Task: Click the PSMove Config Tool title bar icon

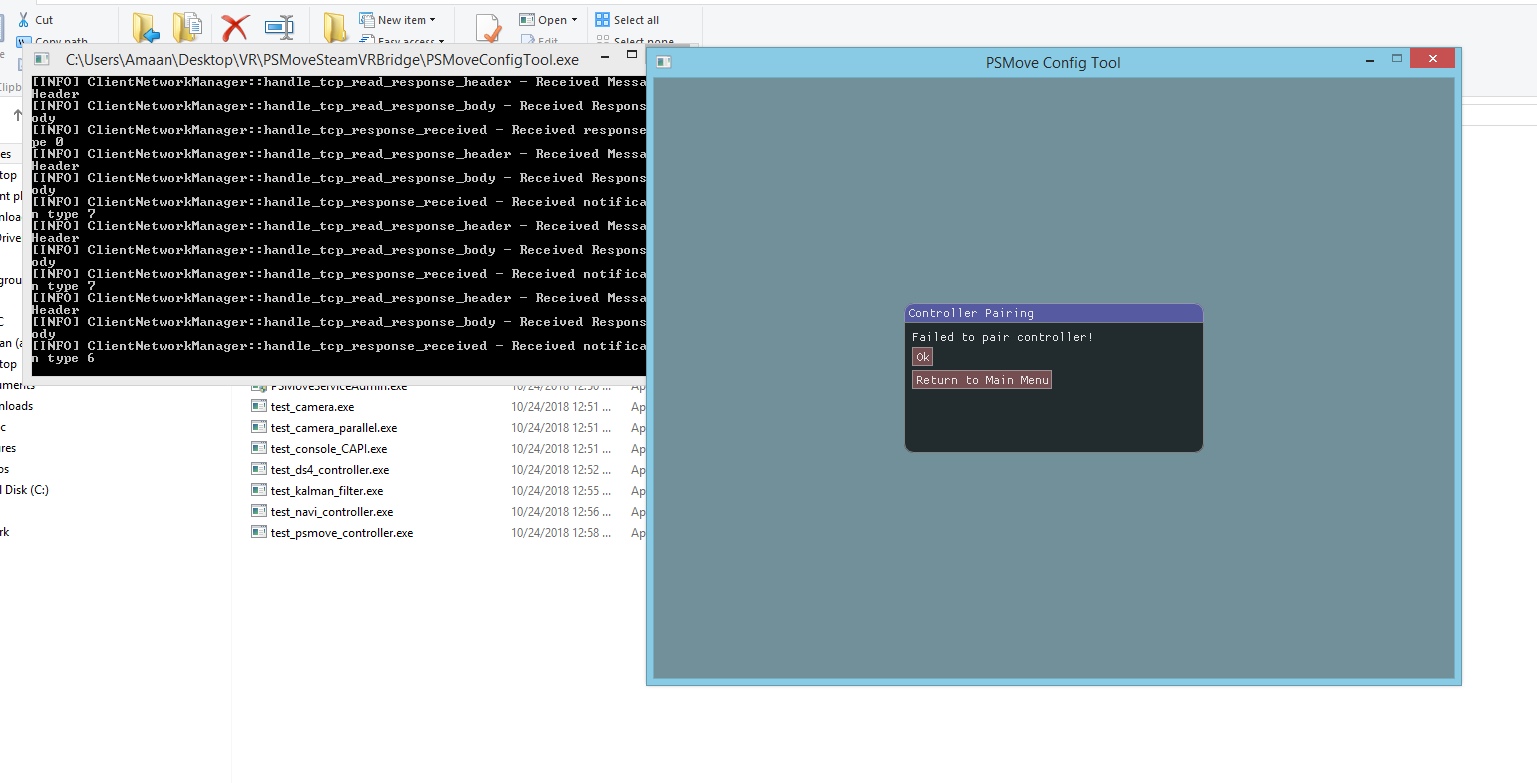Action: (661, 61)
